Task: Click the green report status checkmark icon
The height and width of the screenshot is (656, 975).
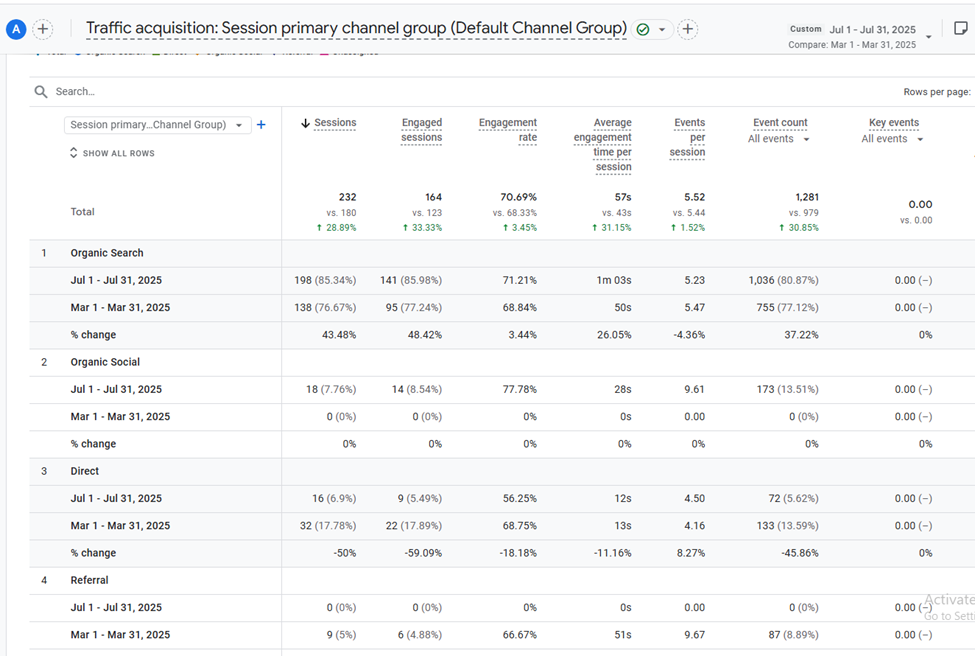Action: pos(643,29)
